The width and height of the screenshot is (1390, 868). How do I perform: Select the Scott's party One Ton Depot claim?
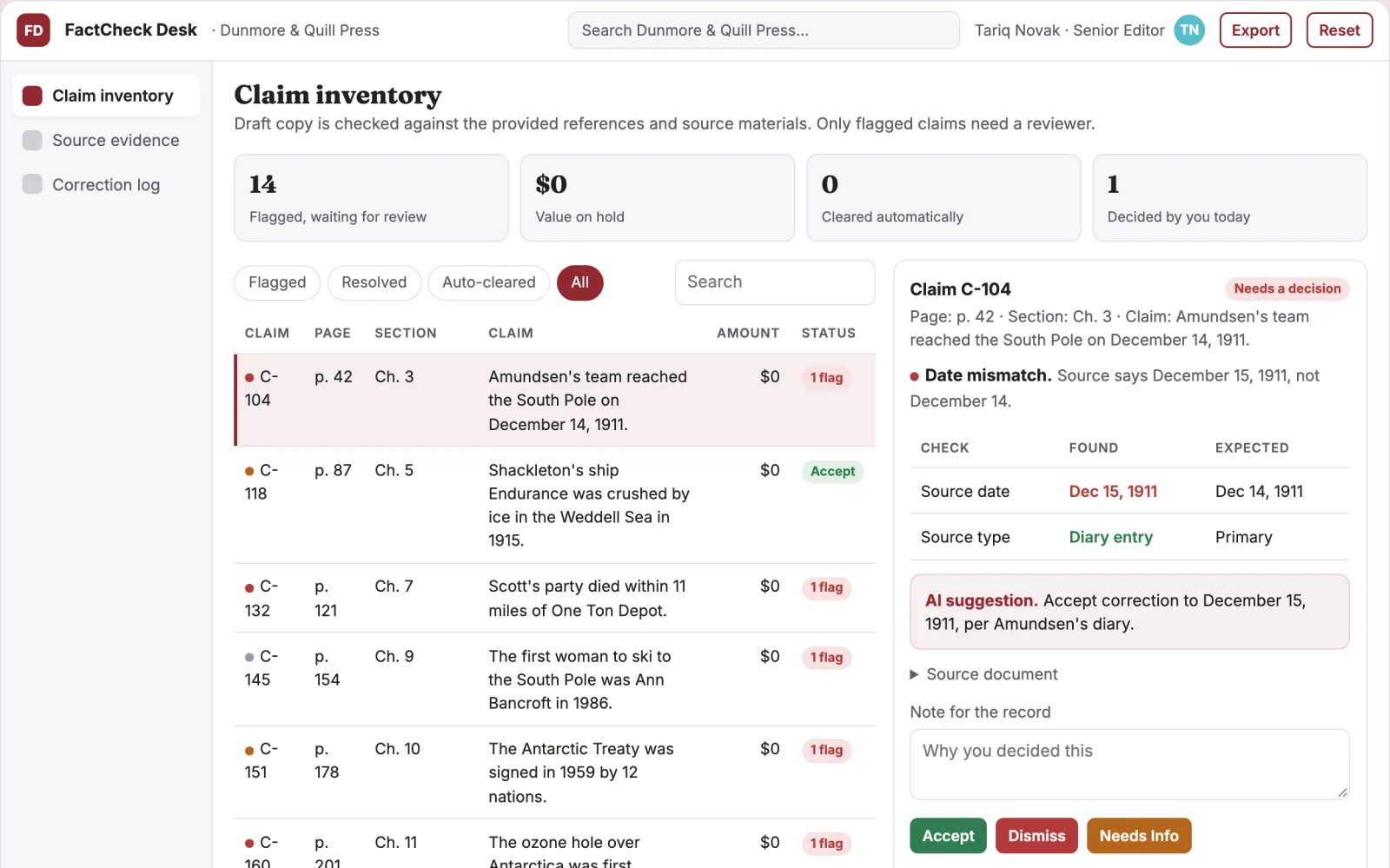click(554, 598)
